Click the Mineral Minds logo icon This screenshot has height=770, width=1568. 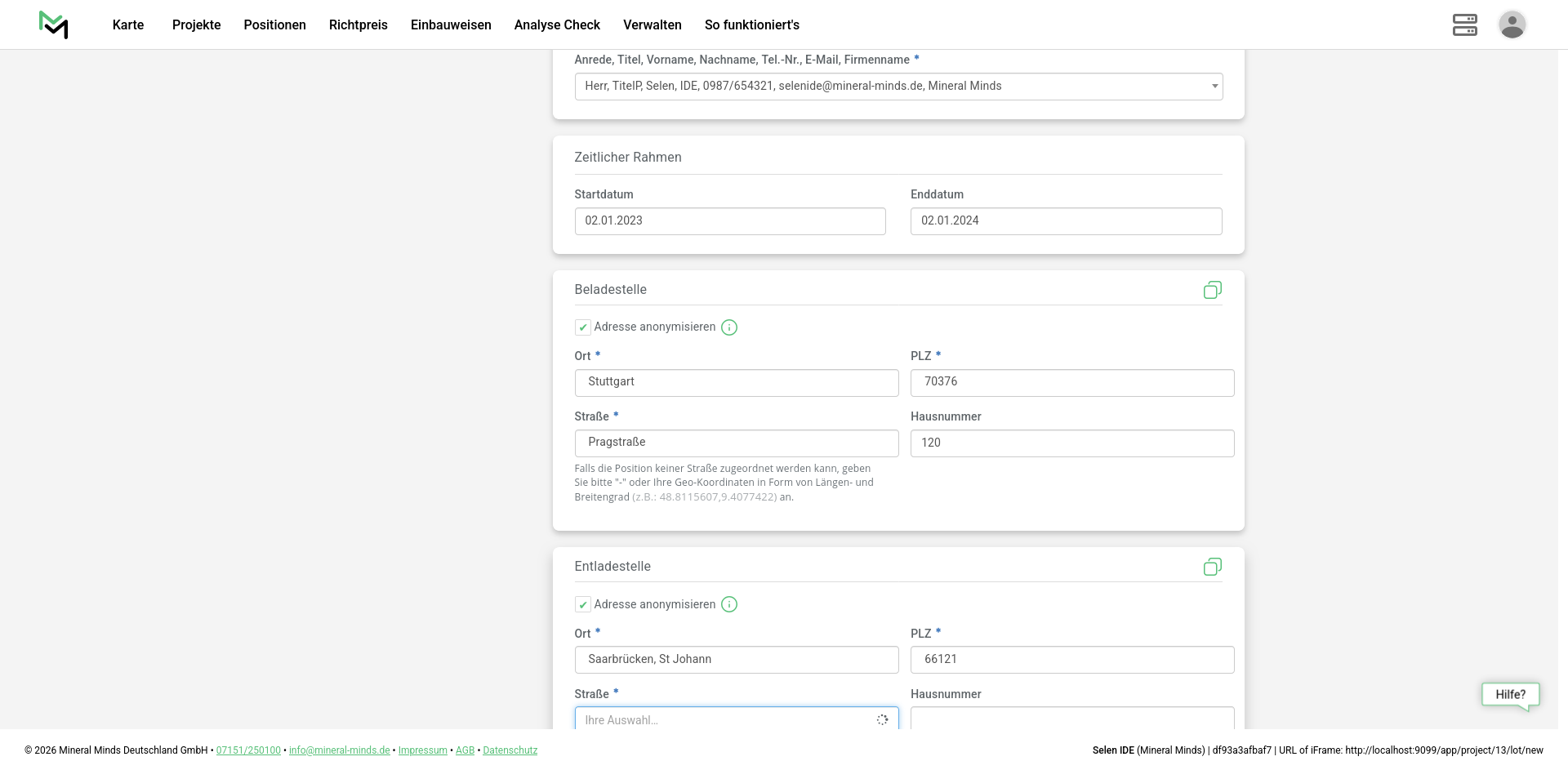pyautogui.click(x=54, y=24)
